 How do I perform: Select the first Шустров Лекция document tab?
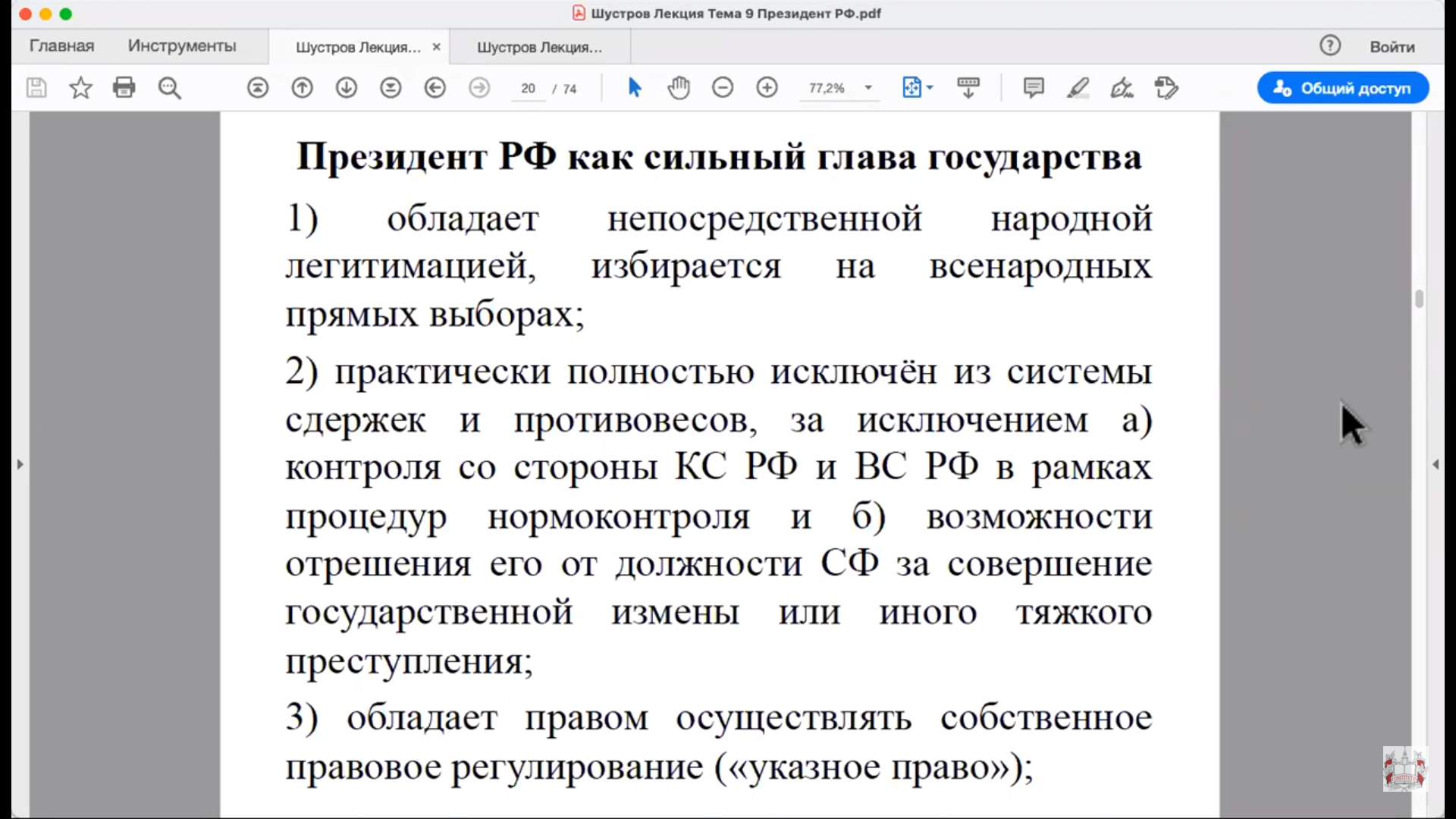coord(358,47)
